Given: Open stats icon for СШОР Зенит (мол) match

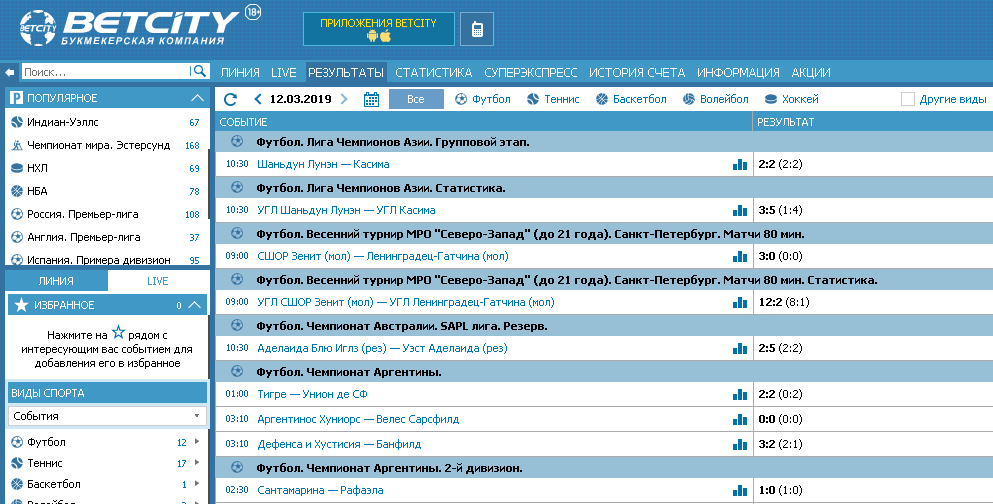Looking at the screenshot, I should pos(740,256).
